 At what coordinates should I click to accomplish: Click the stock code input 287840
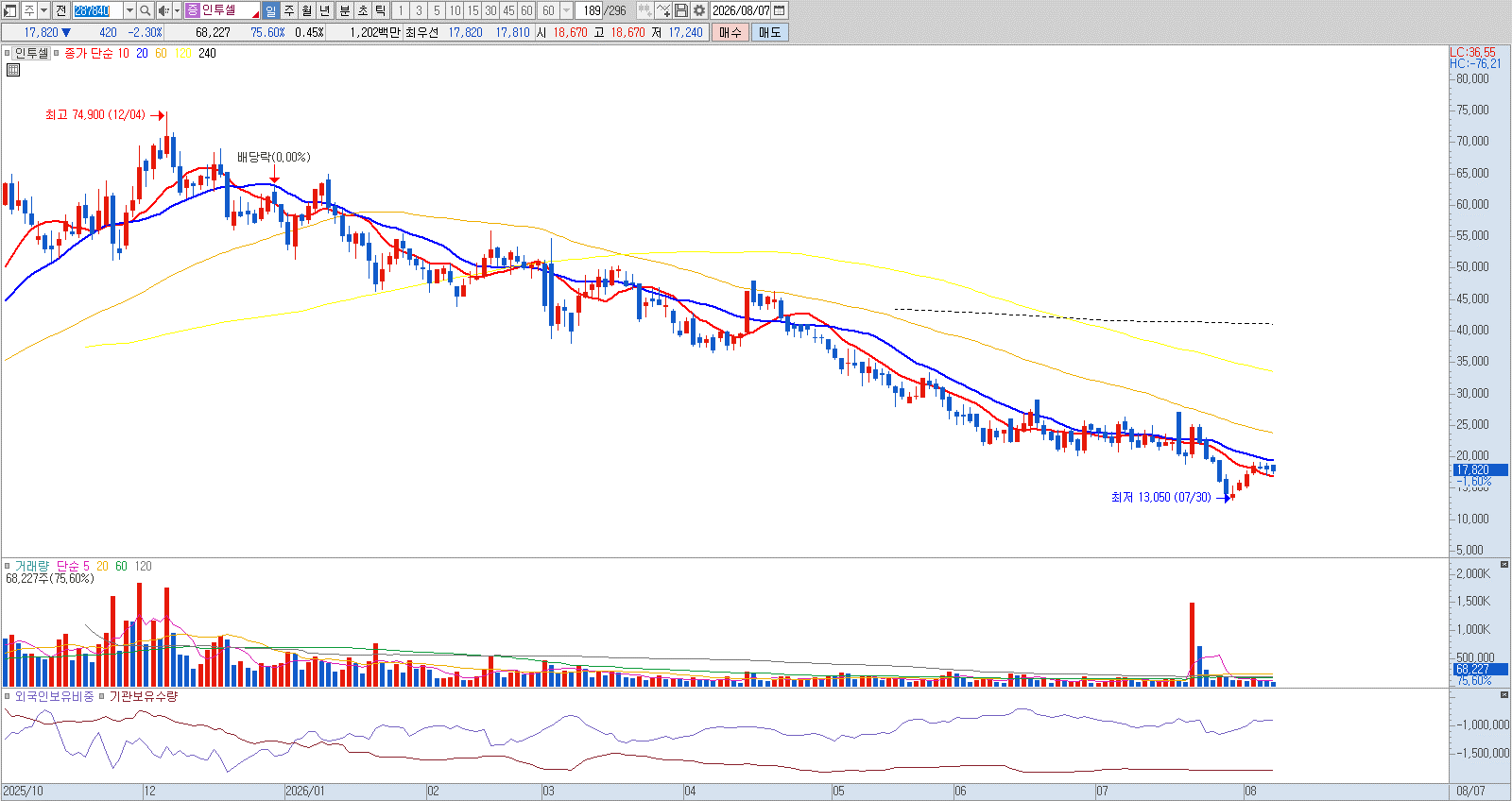[97, 10]
